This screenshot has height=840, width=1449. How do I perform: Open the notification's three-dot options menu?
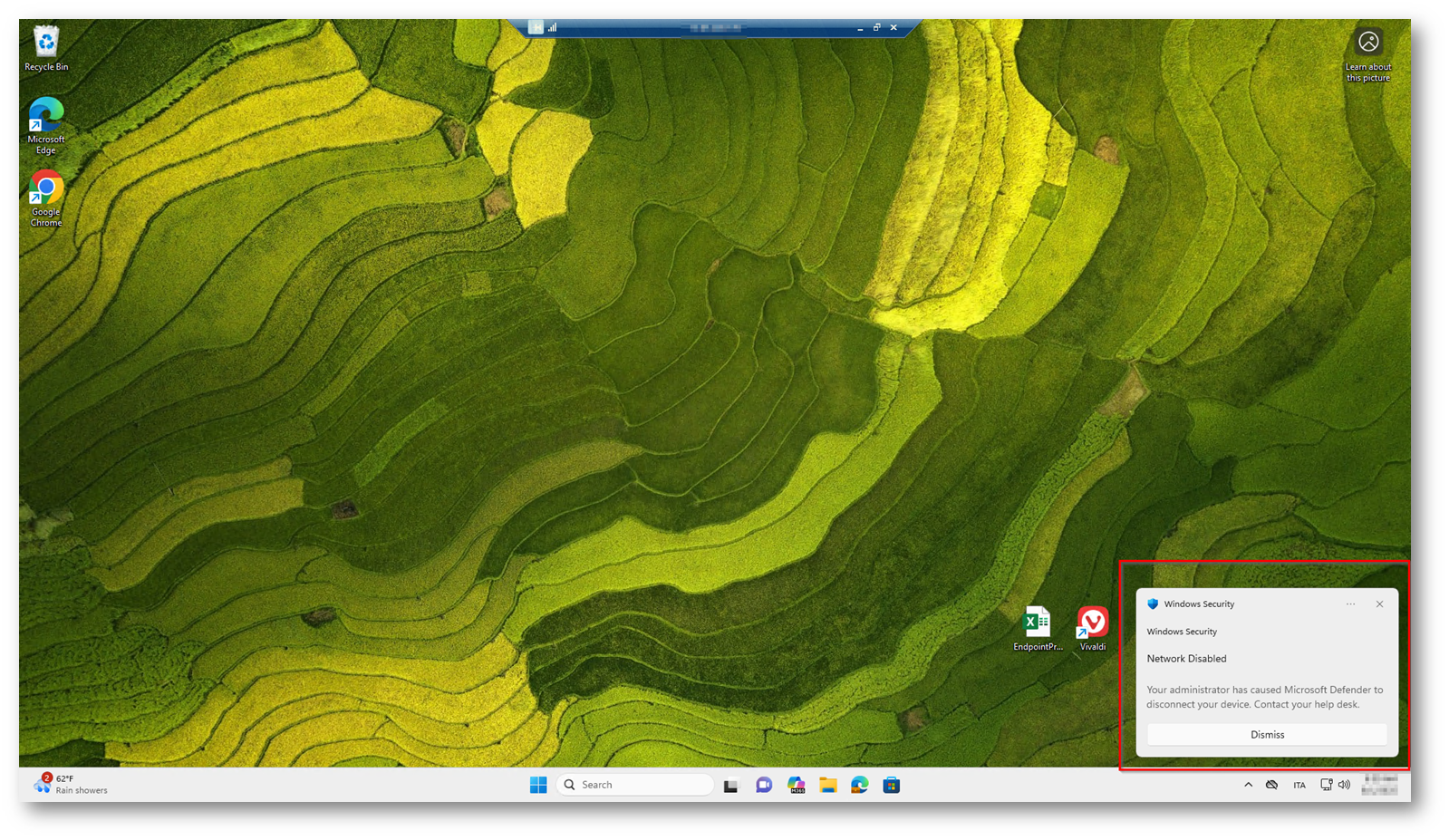click(1350, 604)
